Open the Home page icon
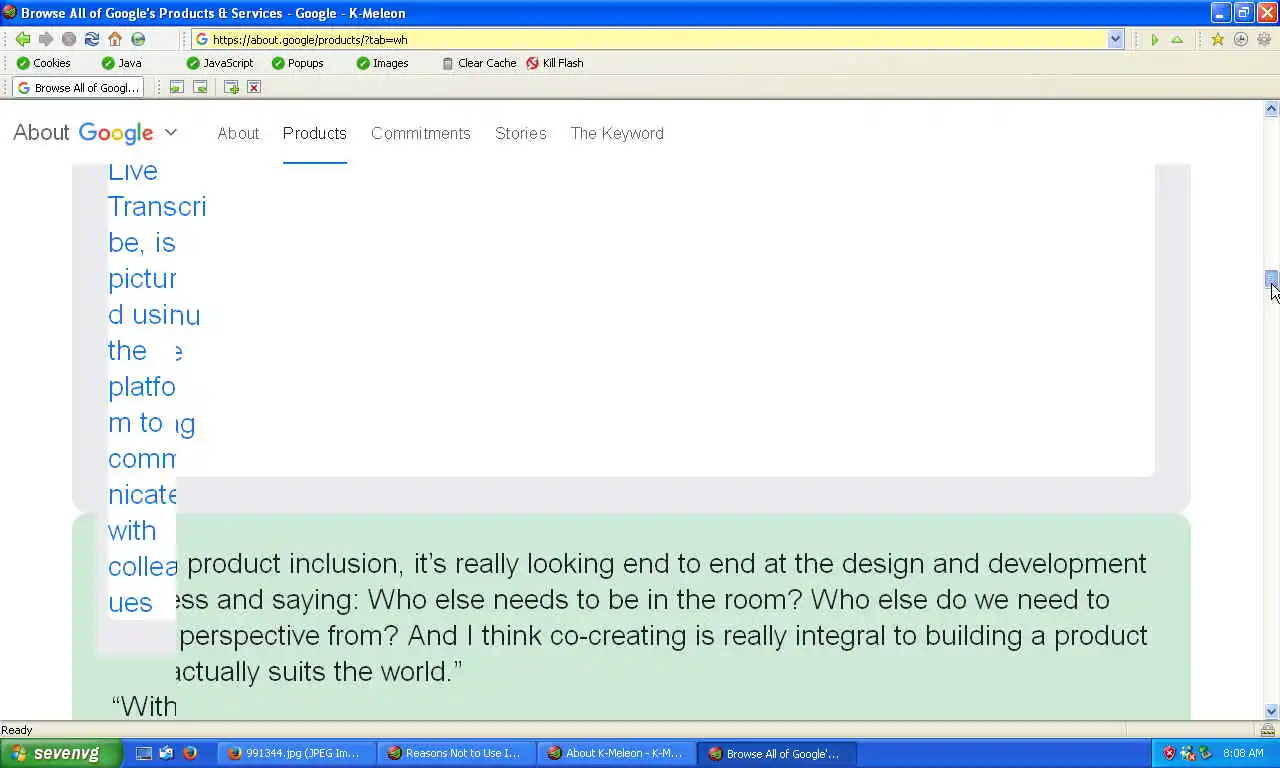 [x=115, y=39]
